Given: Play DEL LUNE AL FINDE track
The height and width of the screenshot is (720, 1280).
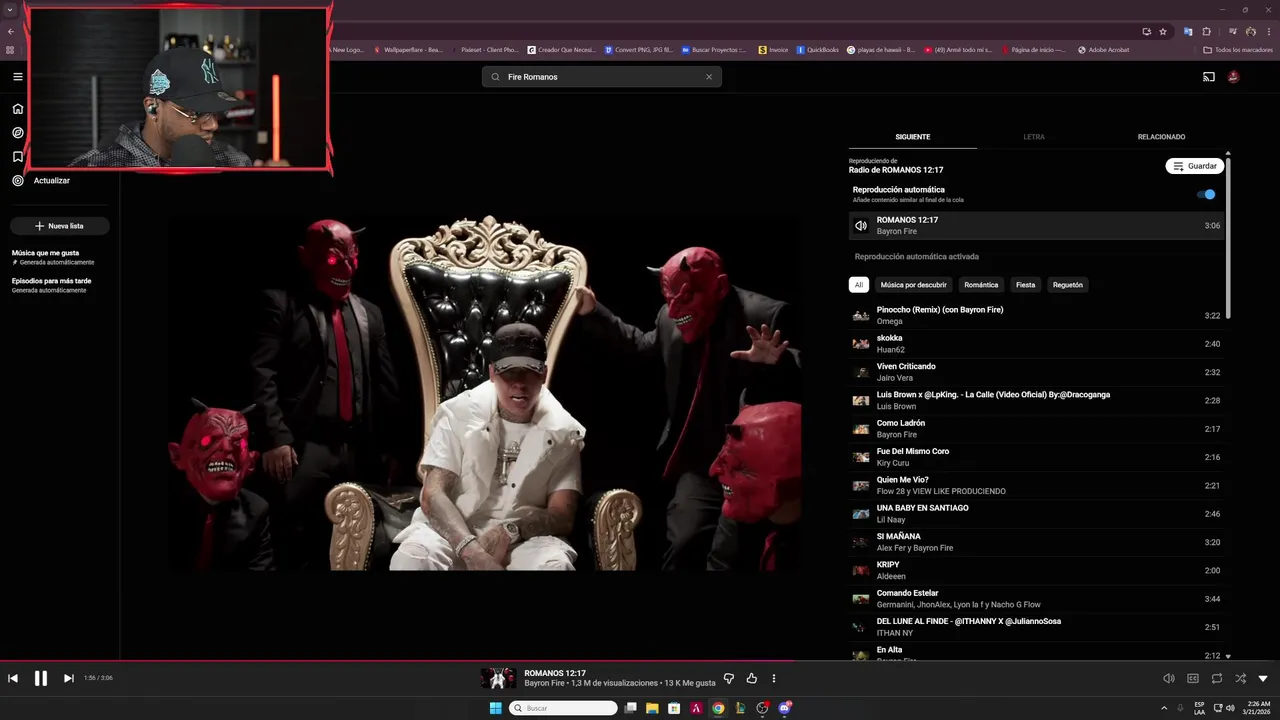Looking at the screenshot, I should [x=1036, y=627].
